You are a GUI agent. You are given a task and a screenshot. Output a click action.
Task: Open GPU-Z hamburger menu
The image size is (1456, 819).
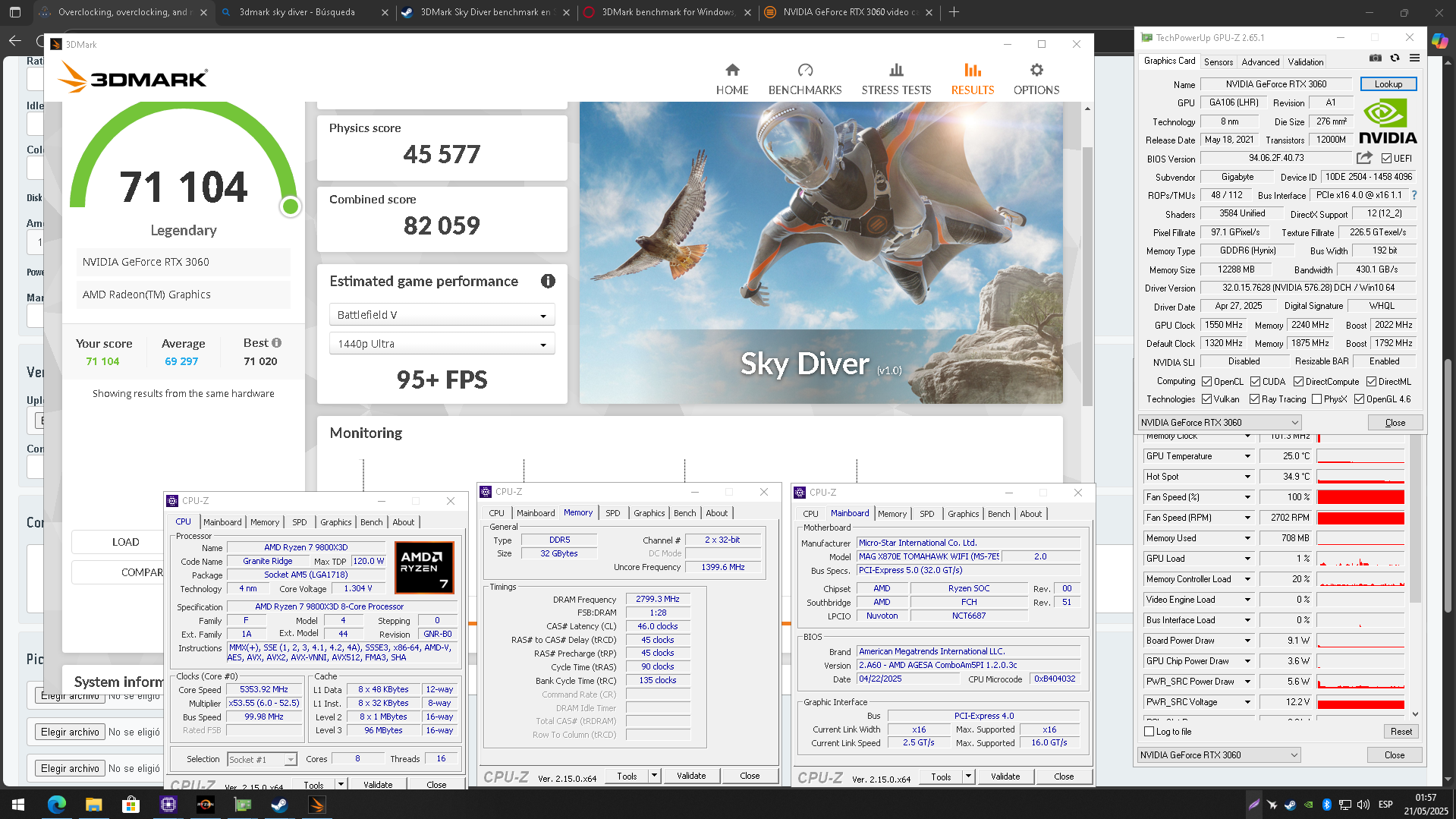pos(1414,58)
